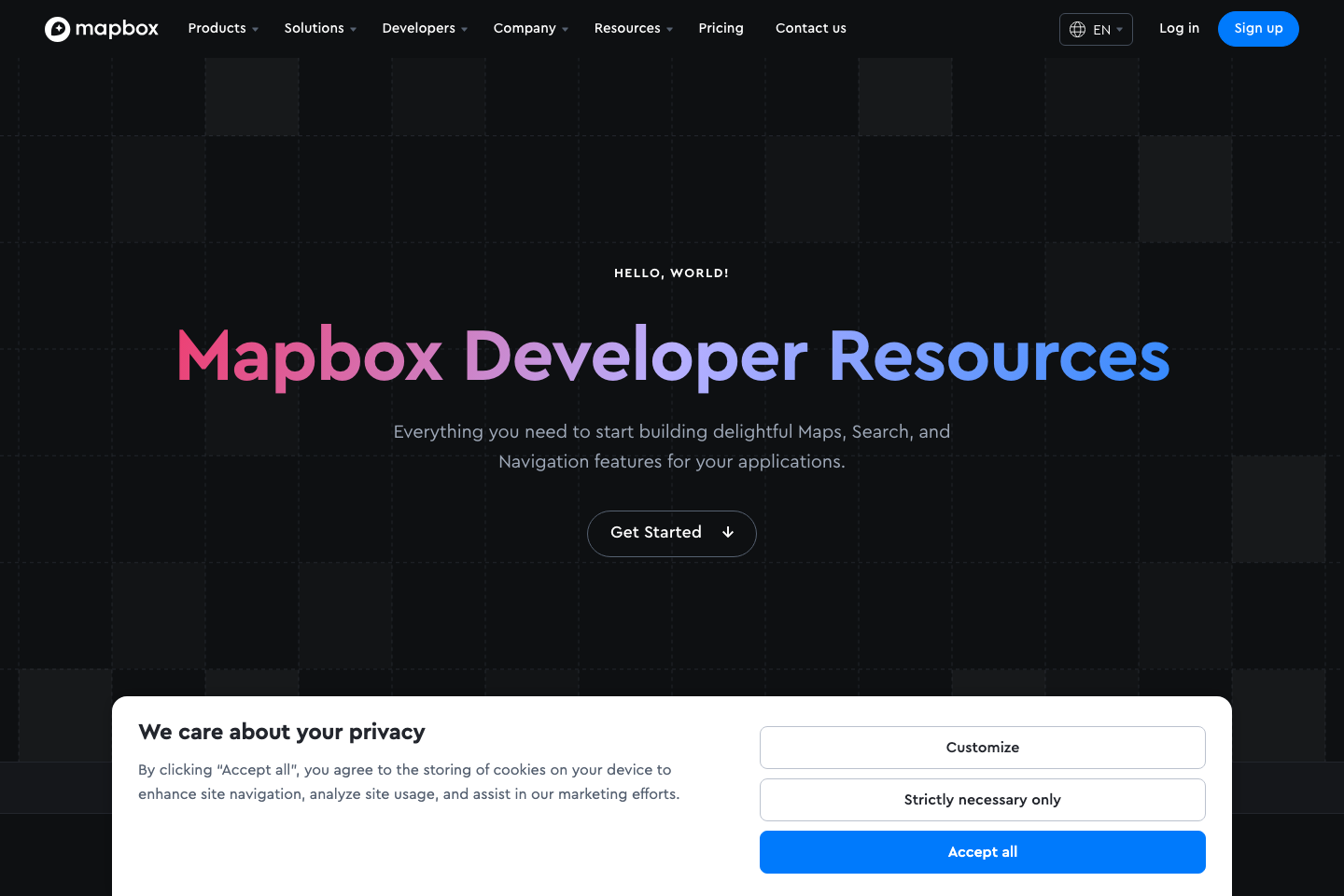Open the Customize cookie settings
This screenshot has width=1344, height=896.
(982, 748)
